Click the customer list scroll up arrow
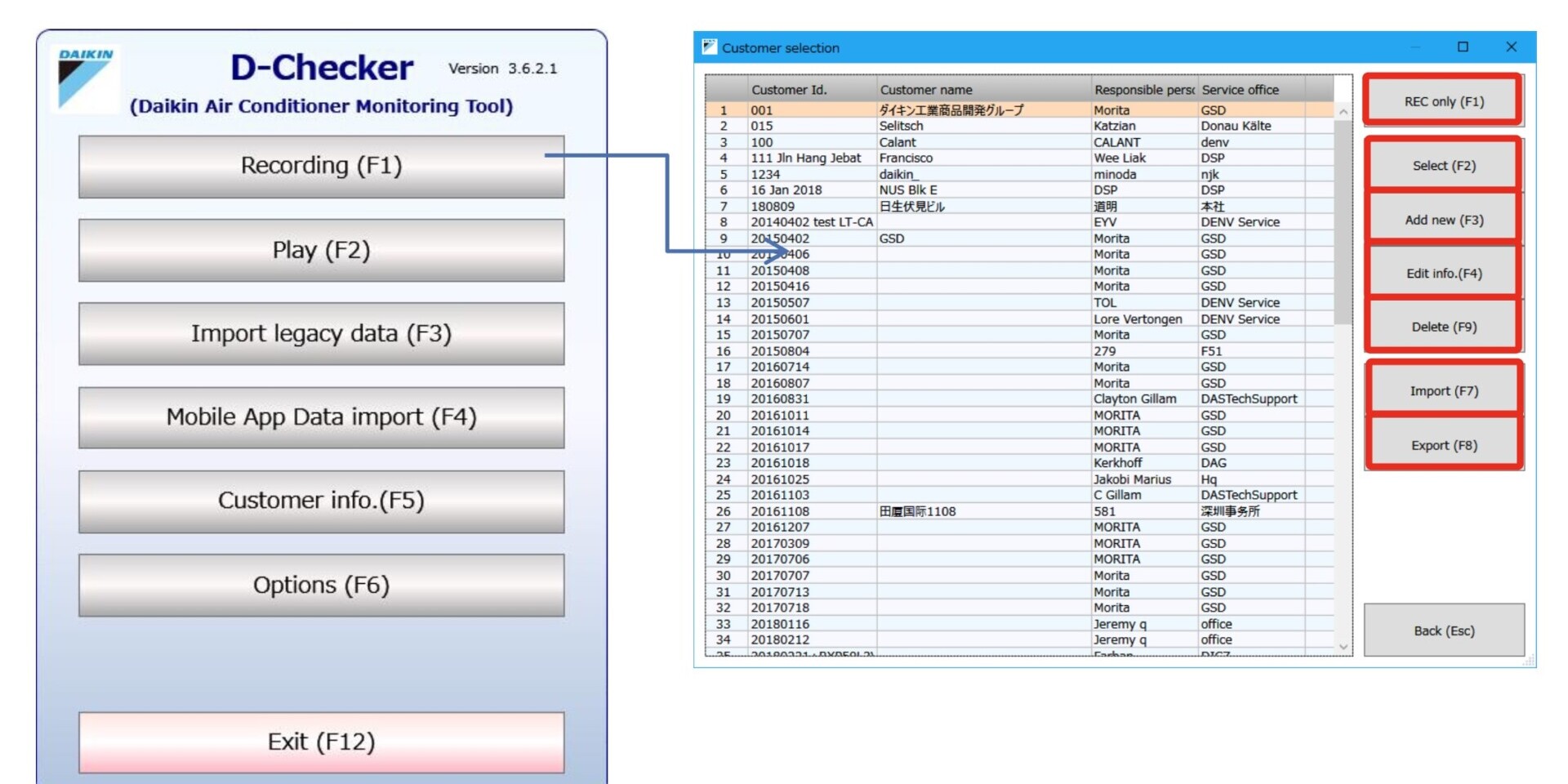1568x784 pixels. click(x=1343, y=111)
